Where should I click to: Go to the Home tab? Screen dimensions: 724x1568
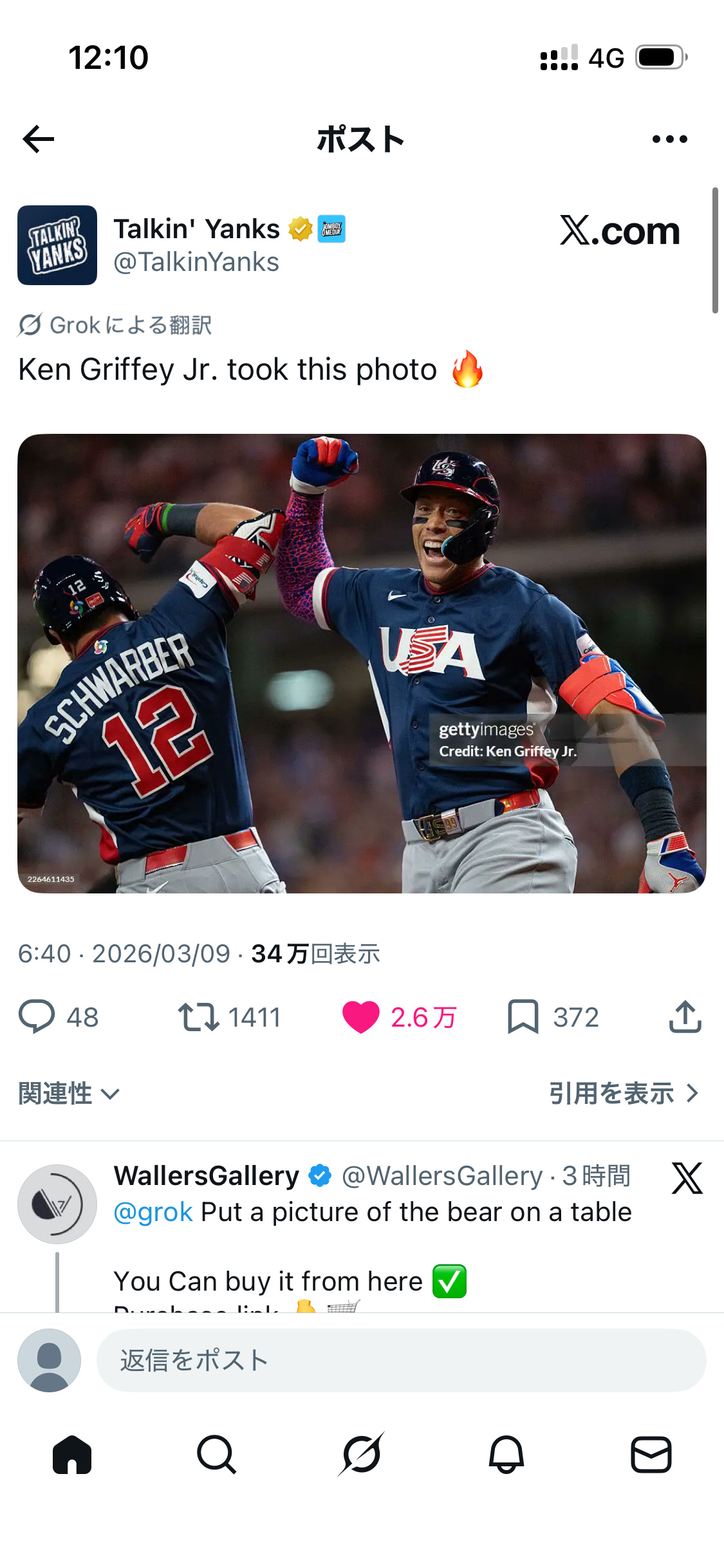click(72, 1455)
